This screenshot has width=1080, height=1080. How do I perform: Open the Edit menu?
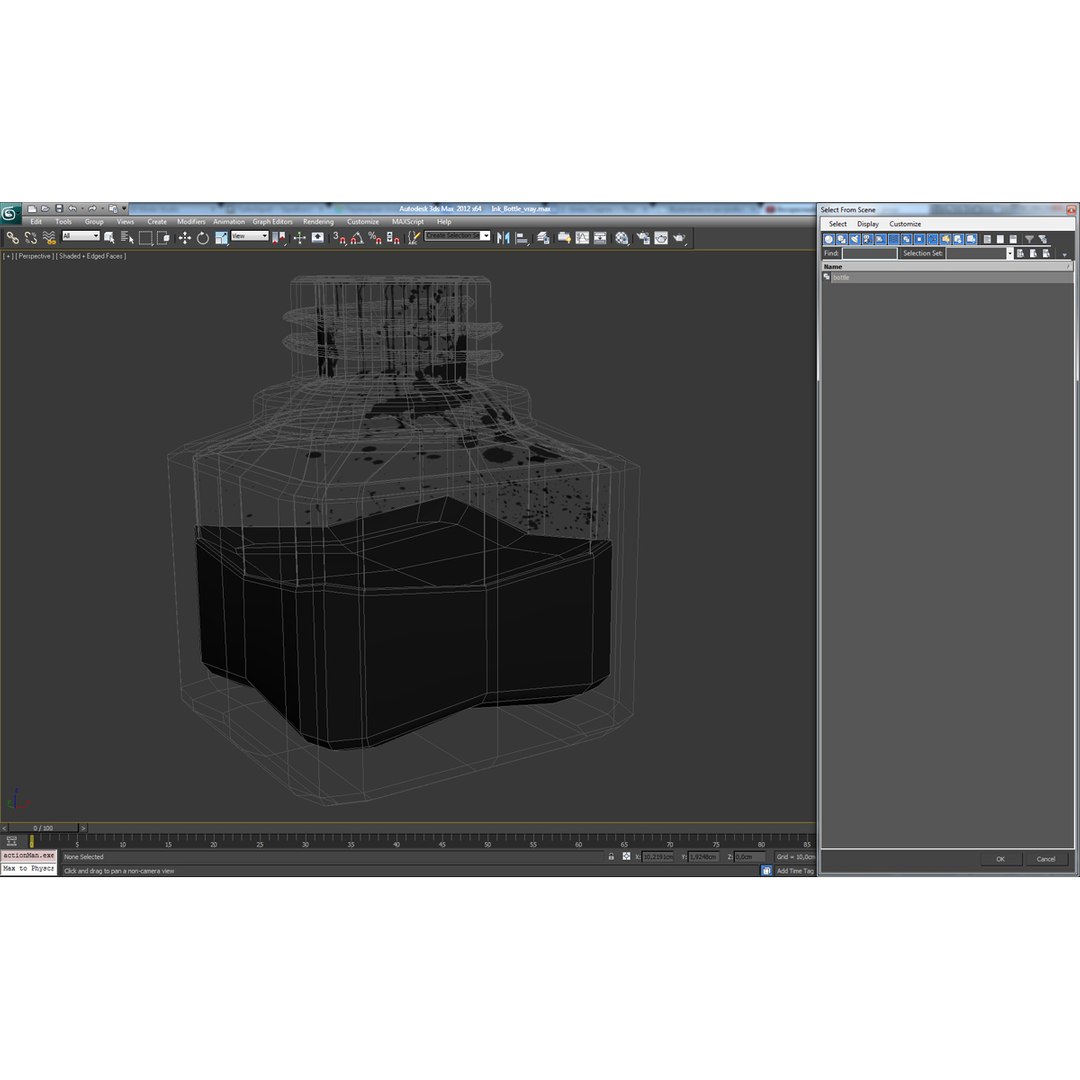[36, 222]
